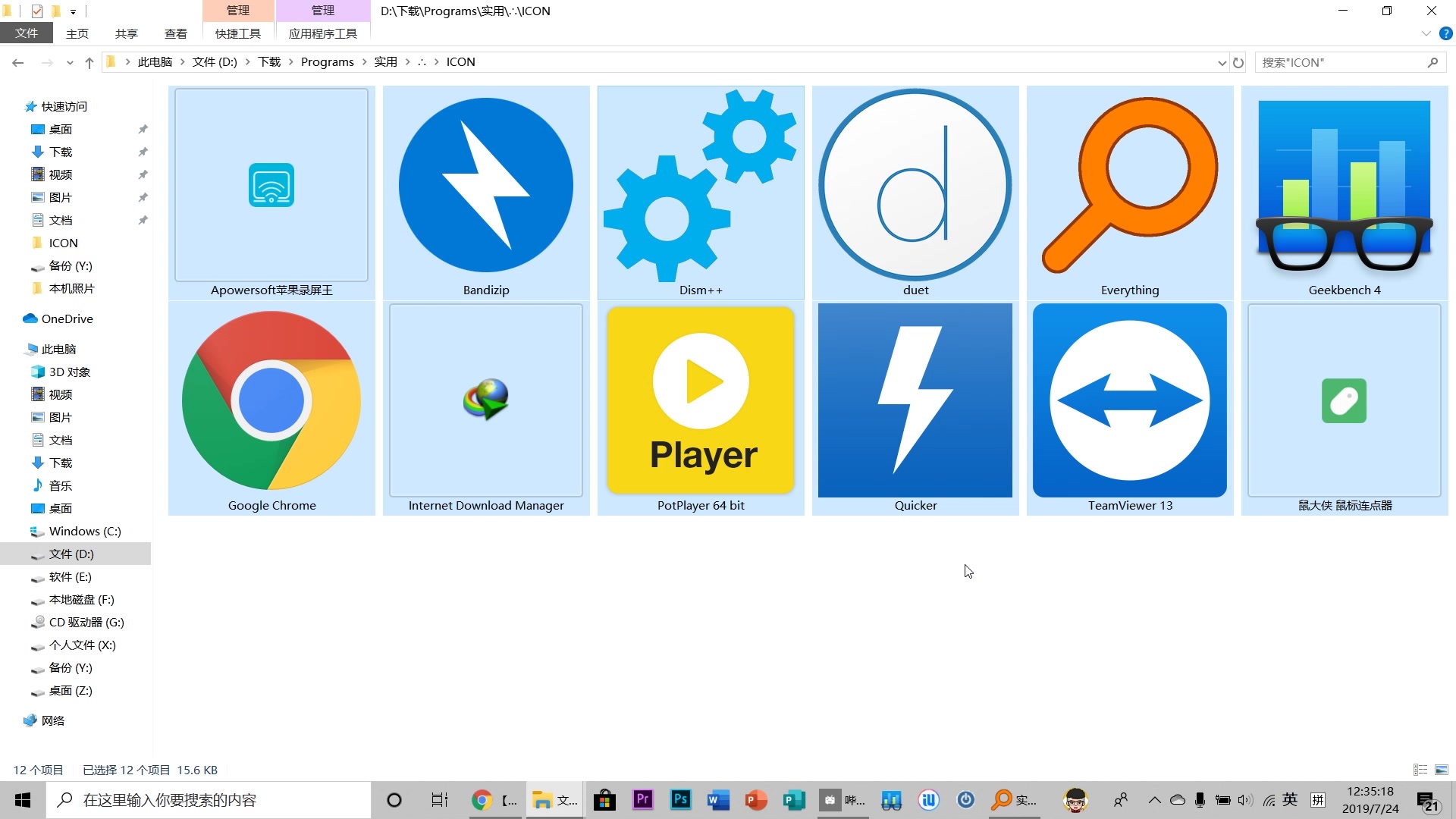1456x819 pixels.
Task: Open 软件 (E:) drive
Action: 70,577
